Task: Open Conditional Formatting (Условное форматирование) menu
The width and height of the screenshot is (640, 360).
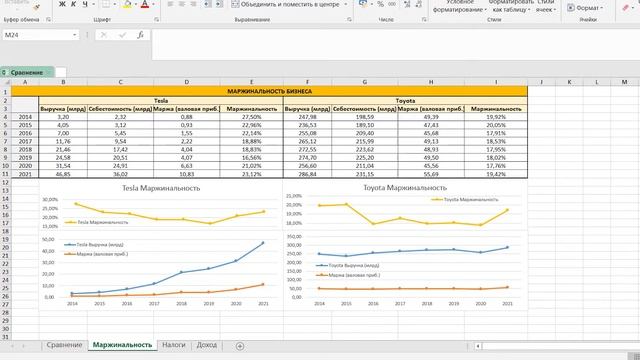Action: 460,6
